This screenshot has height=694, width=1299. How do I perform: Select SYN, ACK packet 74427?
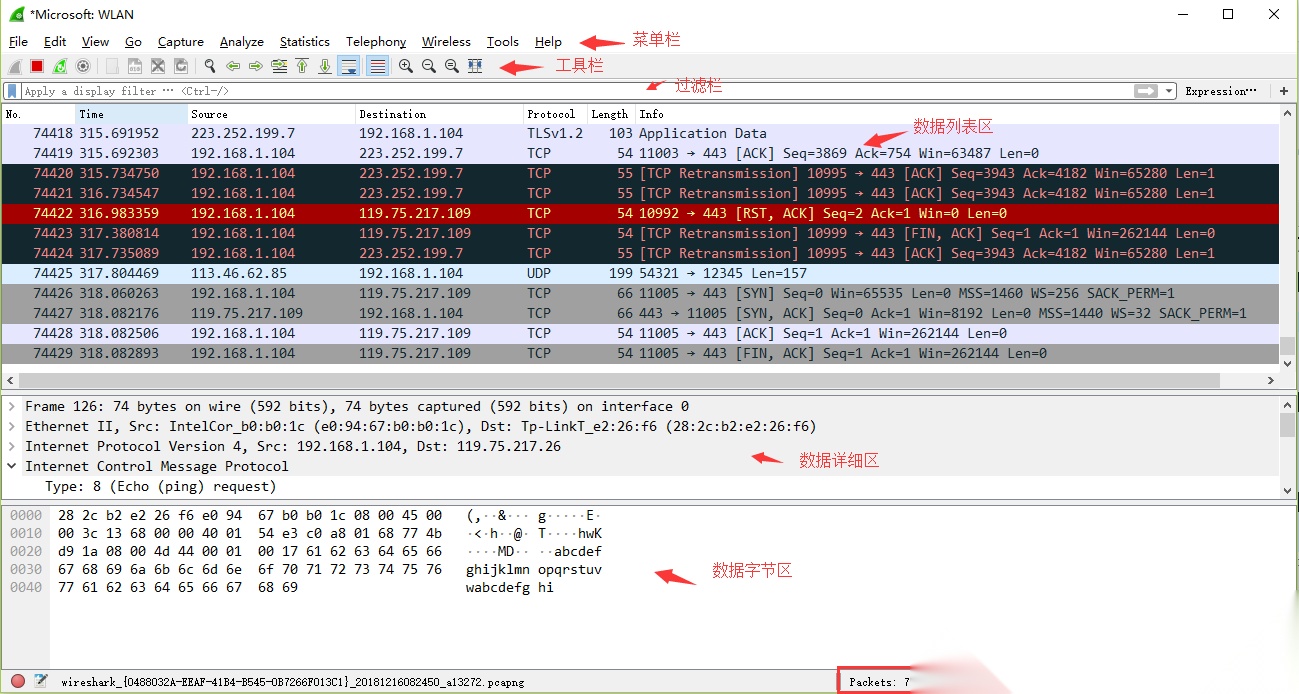tap(640, 313)
